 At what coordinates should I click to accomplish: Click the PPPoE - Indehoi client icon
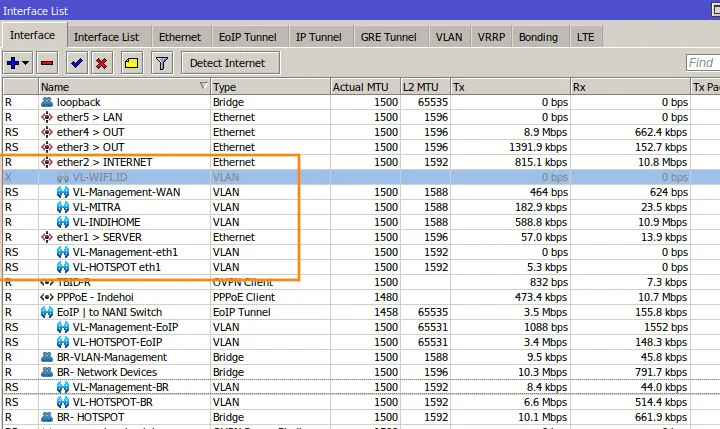pos(47,297)
